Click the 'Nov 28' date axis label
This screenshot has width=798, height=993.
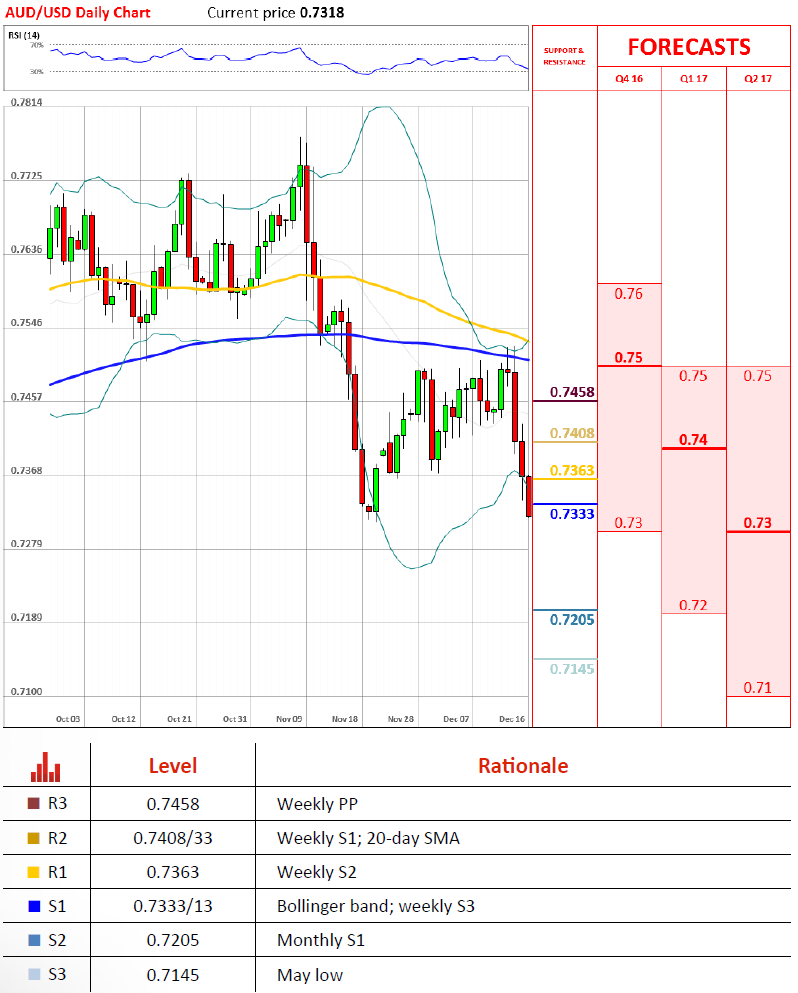pos(401,719)
